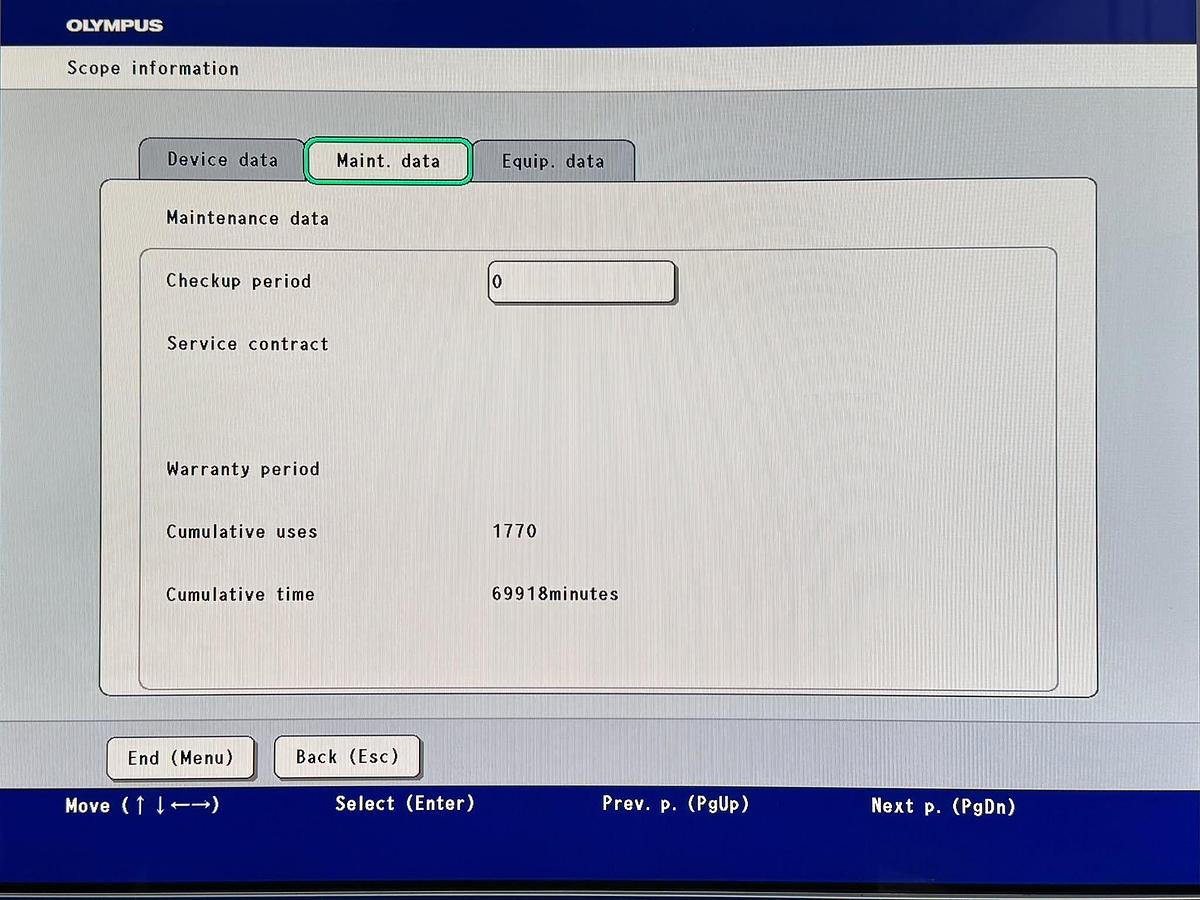This screenshot has height=900, width=1200.
Task: Click the Warranty period label
Action: (243, 469)
